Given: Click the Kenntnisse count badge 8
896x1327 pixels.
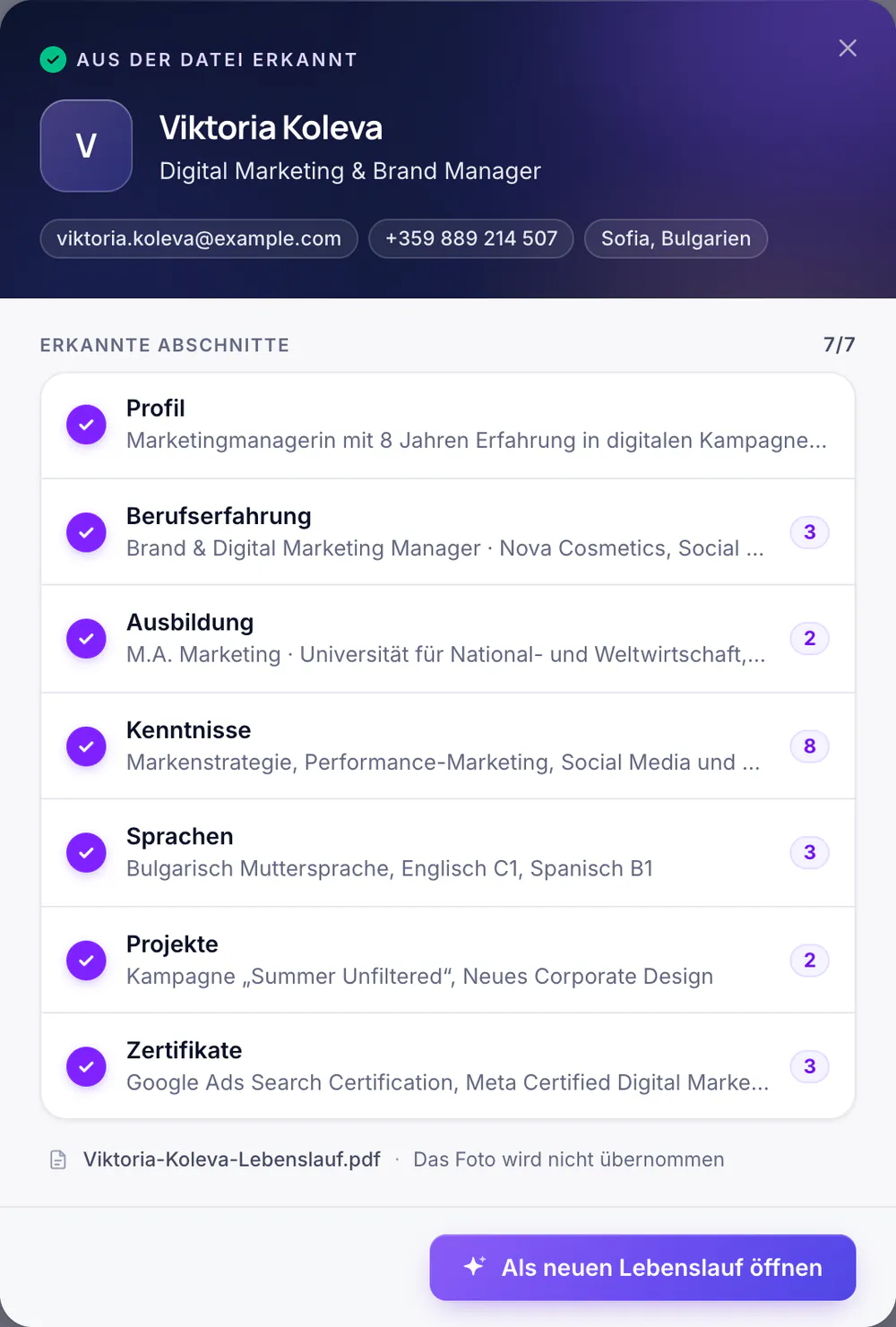Looking at the screenshot, I should (810, 745).
